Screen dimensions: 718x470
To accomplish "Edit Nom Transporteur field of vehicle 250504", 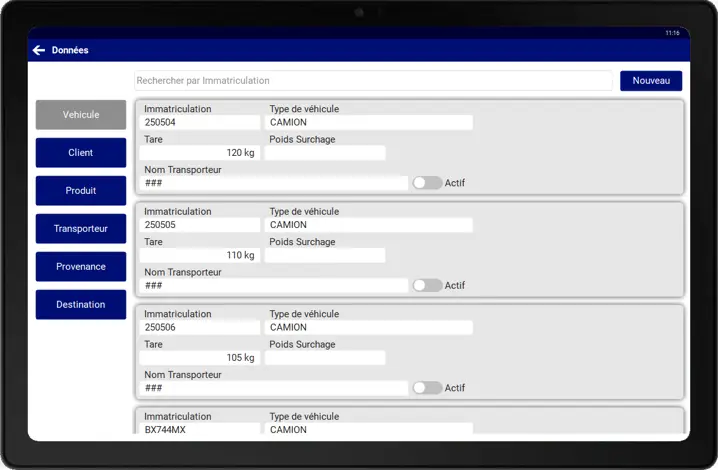I will click(274, 183).
